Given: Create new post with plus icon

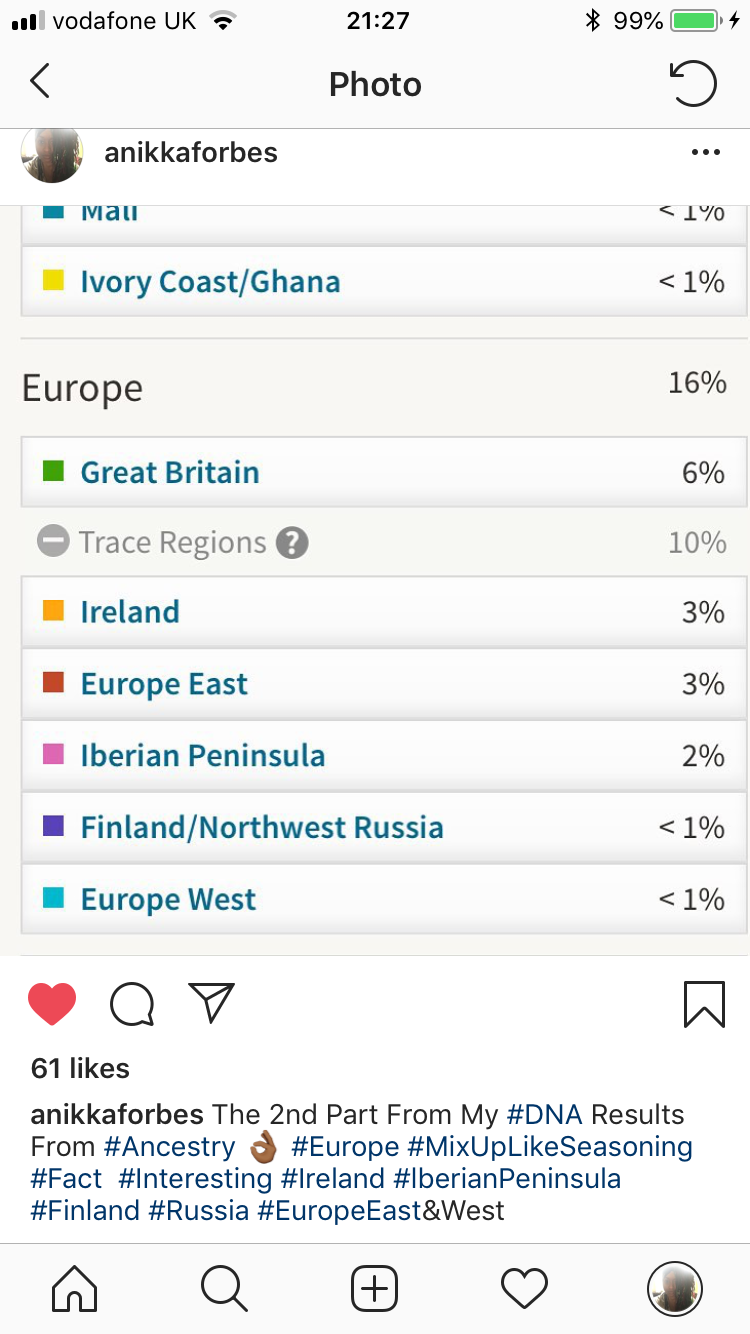Looking at the screenshot, I should [375, 1288].
